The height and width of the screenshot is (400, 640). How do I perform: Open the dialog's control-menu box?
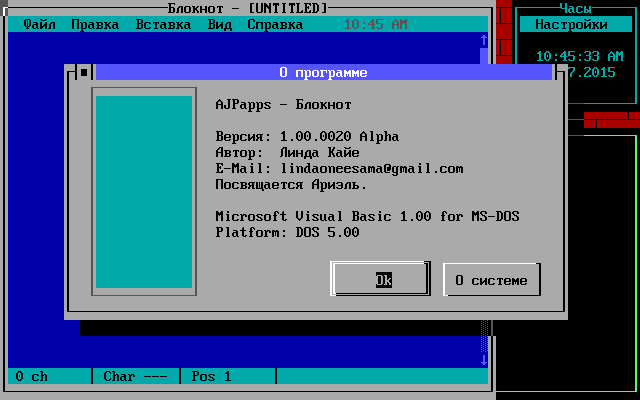[84, 73]
